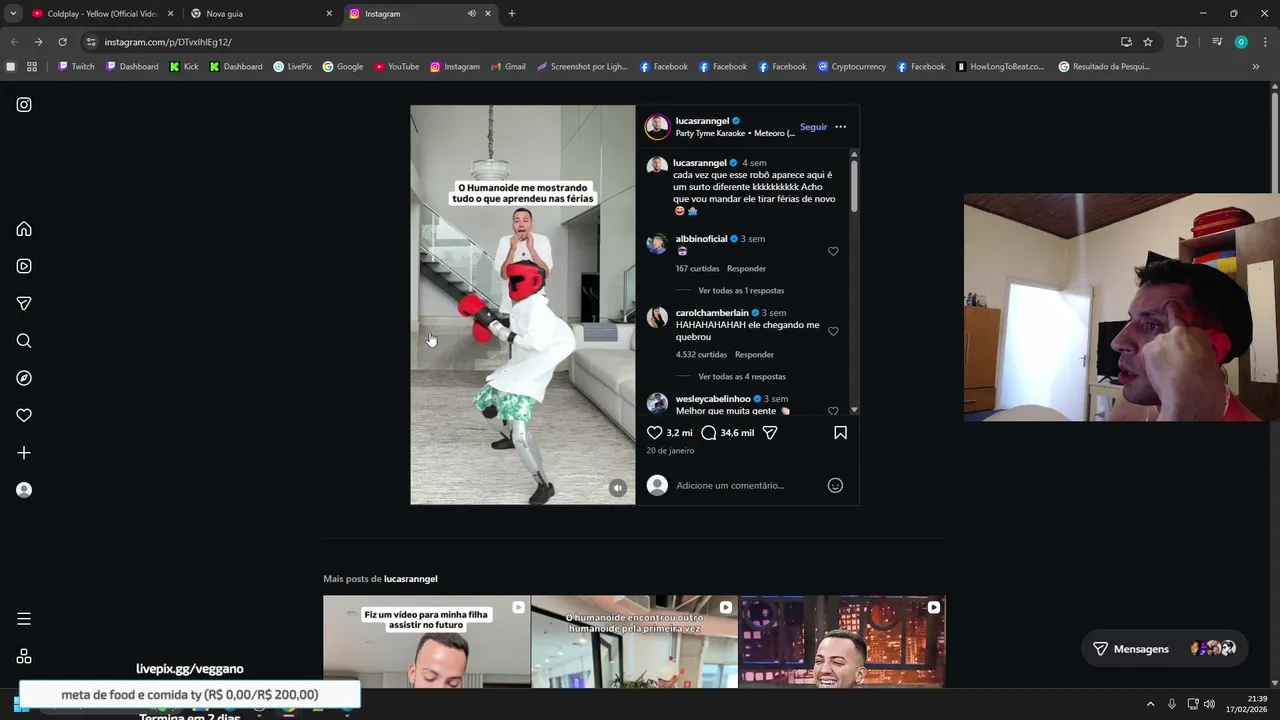Reply to carolchamberlain's comment
Image resolution: width=1280 pixels, height=720 pixels.
point(754,354)
